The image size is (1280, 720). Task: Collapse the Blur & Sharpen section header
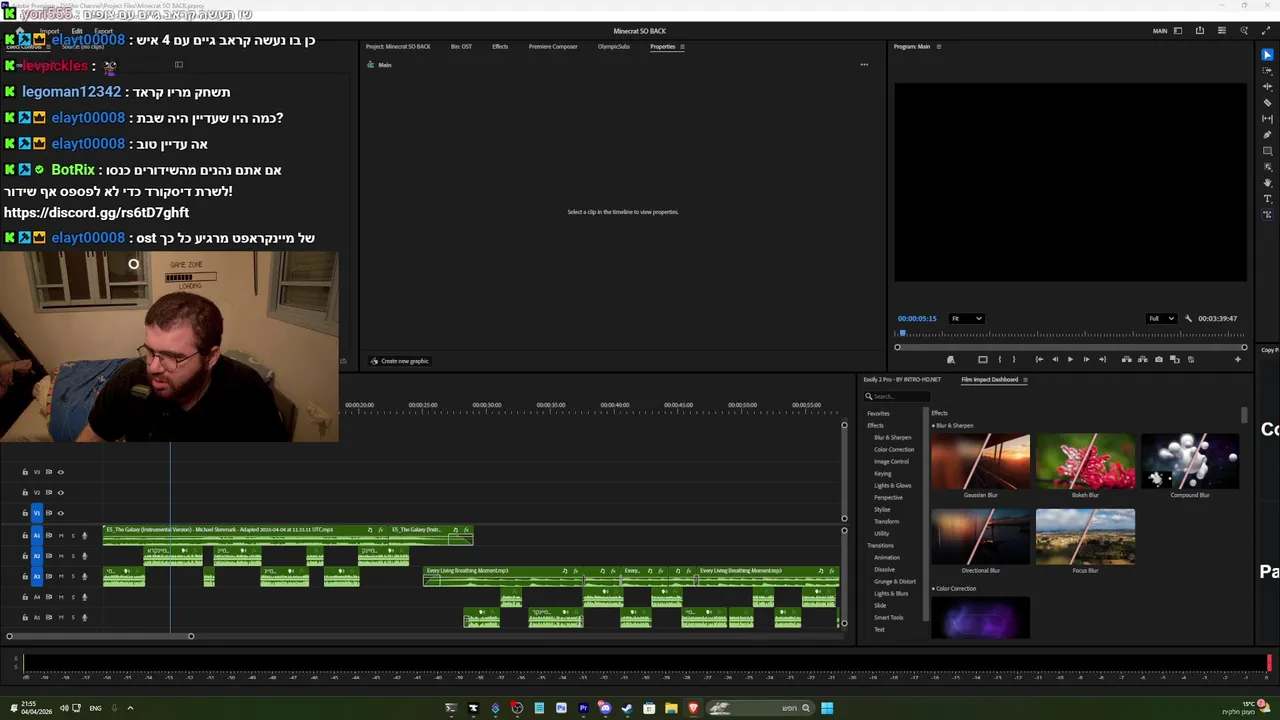[x=953, y=426]
